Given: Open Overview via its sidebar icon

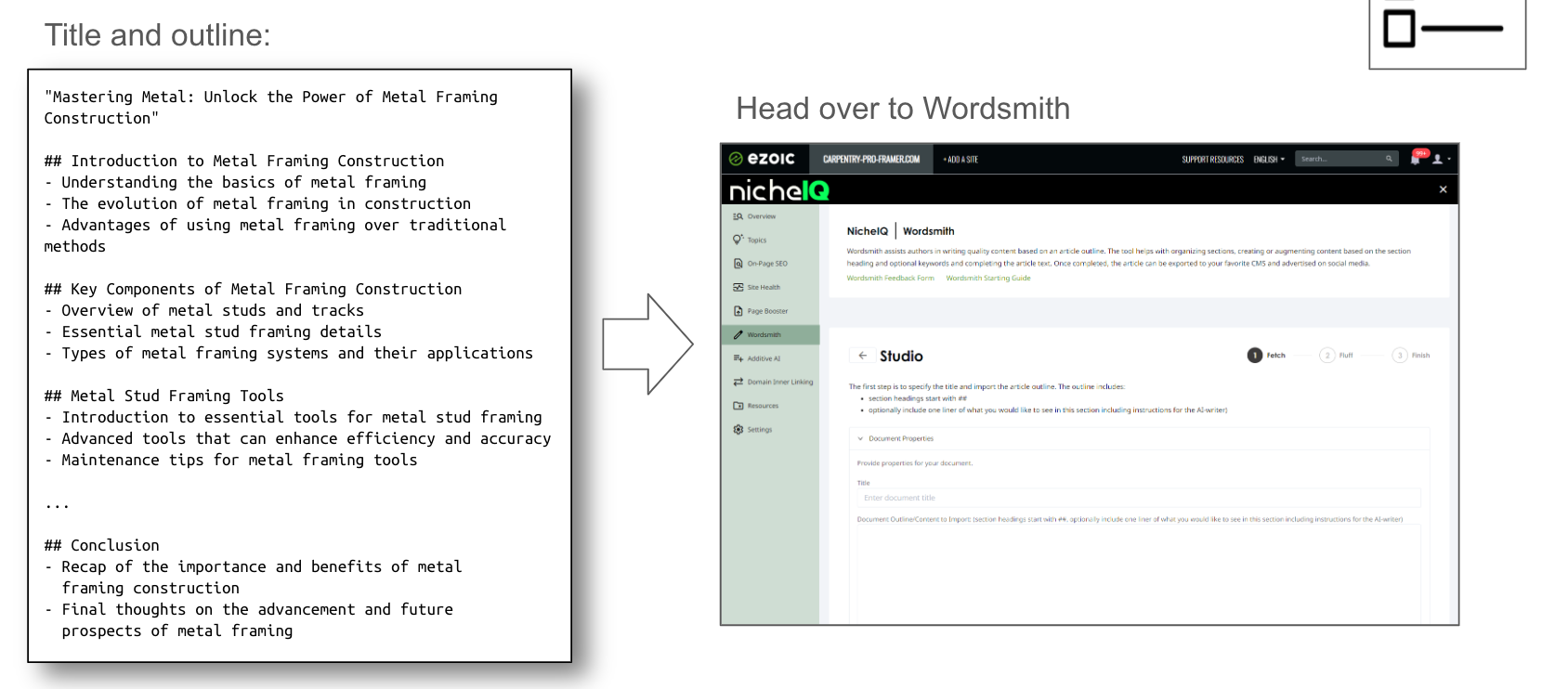Looking at the screenshot, I should [x=738, y=216].
